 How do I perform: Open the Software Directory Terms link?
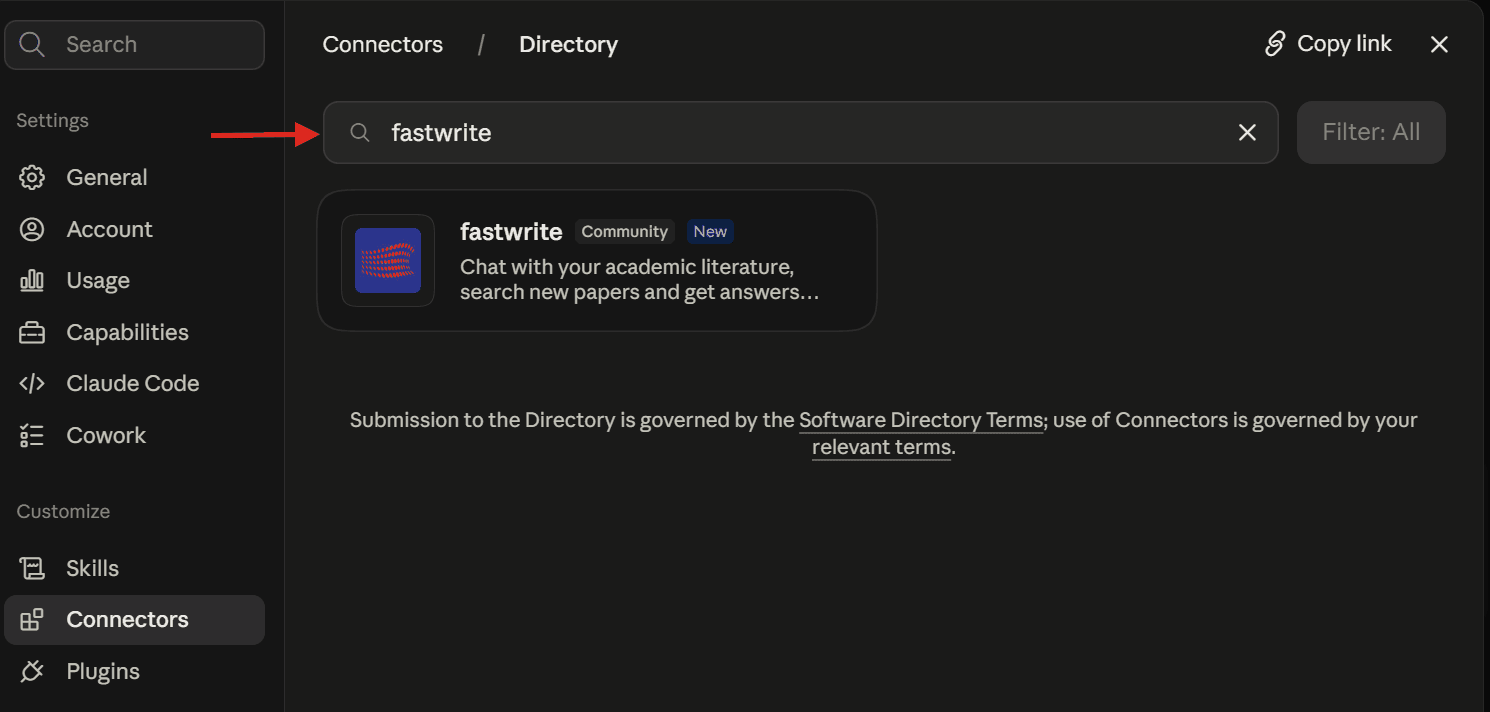pos(921,420)
